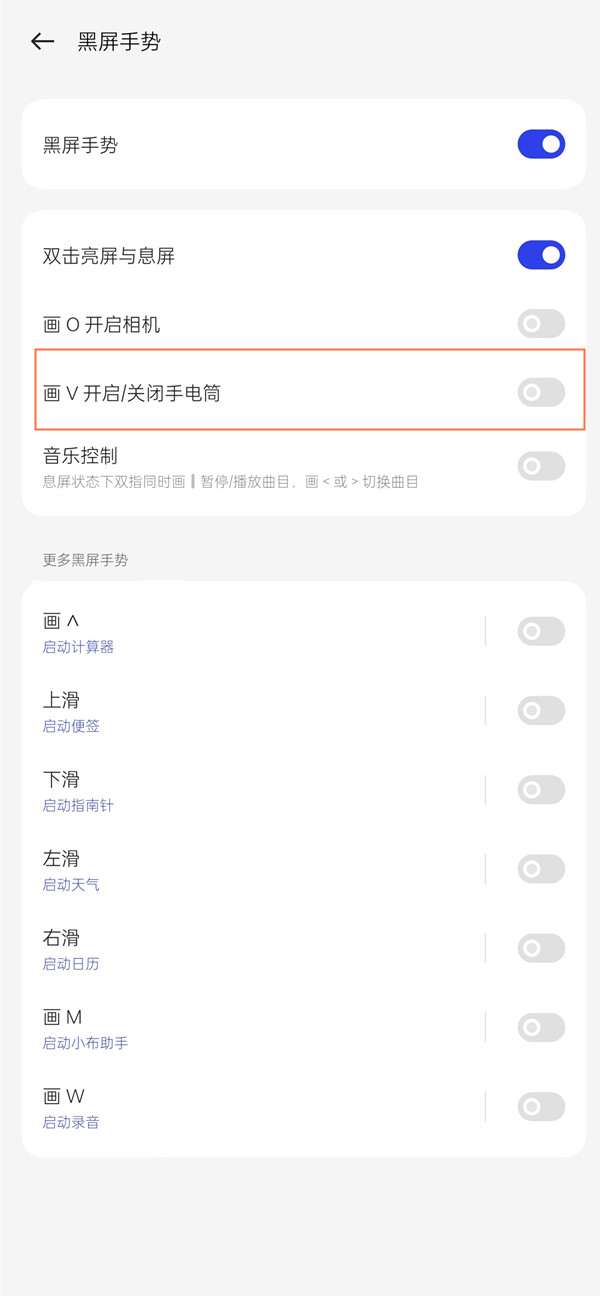The image size is (600, 1296).
Task: Switch on 画 W 启动录音 gesture
Action: click(541, 1106)
